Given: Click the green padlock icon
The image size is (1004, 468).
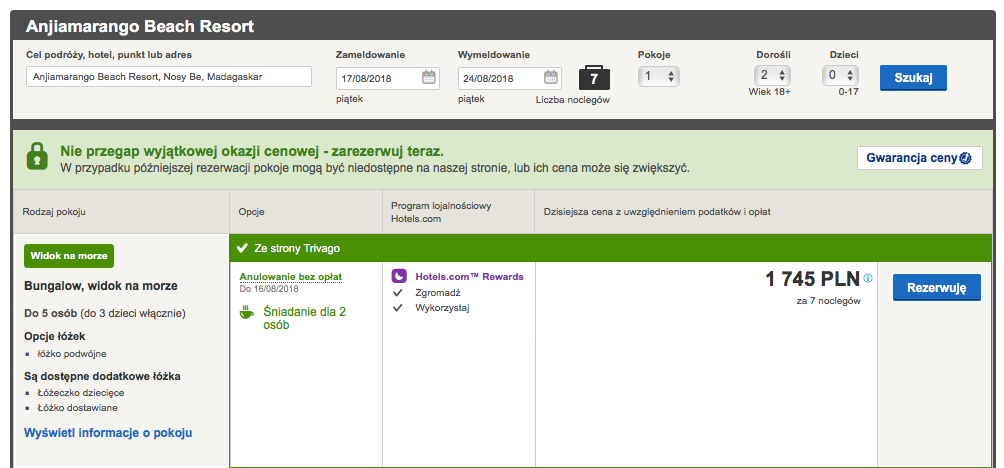Looking at the screenshot, I should [37, 156].
